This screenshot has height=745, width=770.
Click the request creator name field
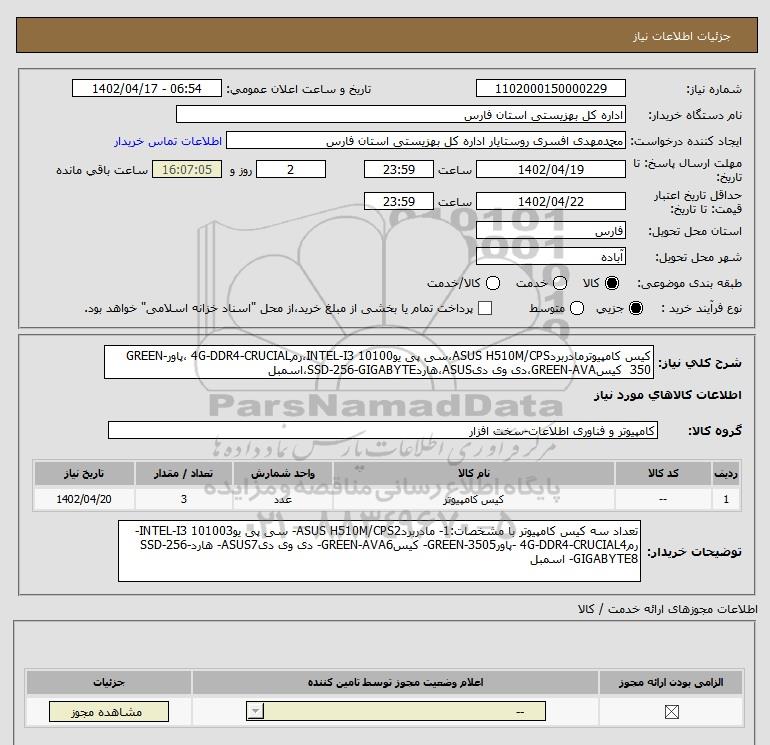426,141
